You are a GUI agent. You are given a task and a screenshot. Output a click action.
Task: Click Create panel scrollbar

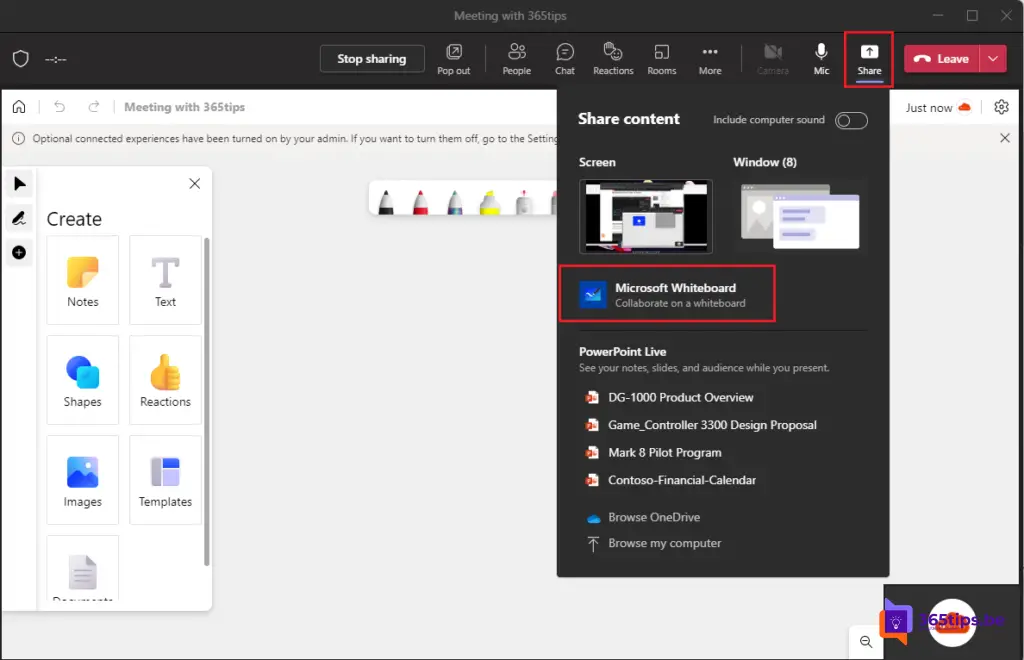click(206, 401)
